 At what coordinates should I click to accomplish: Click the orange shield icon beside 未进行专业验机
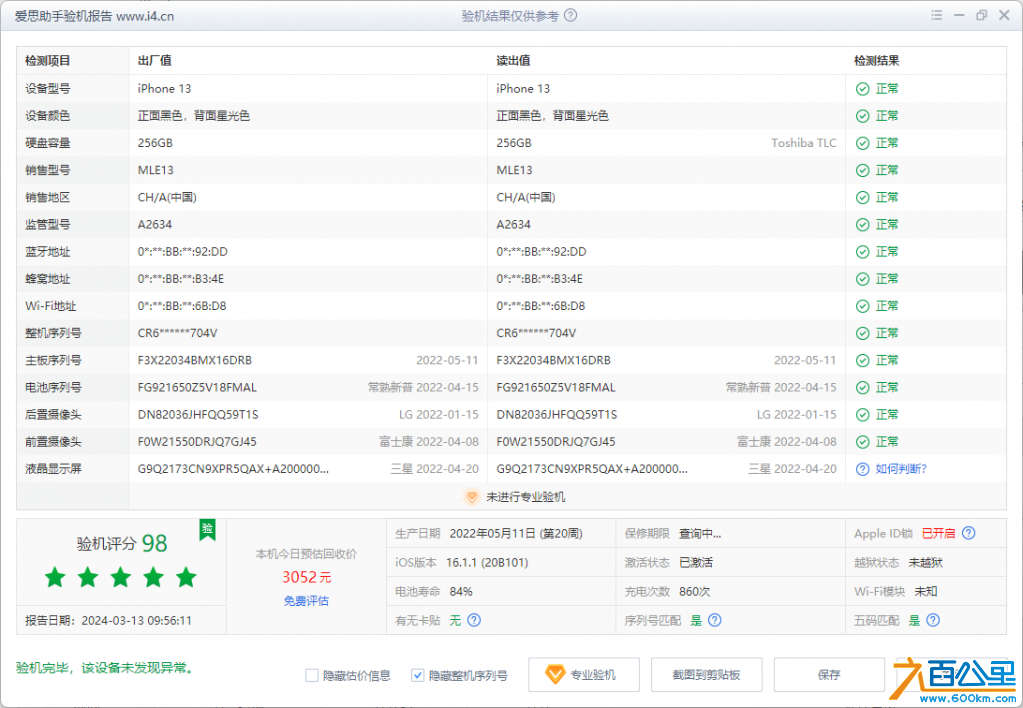(471, 497)
